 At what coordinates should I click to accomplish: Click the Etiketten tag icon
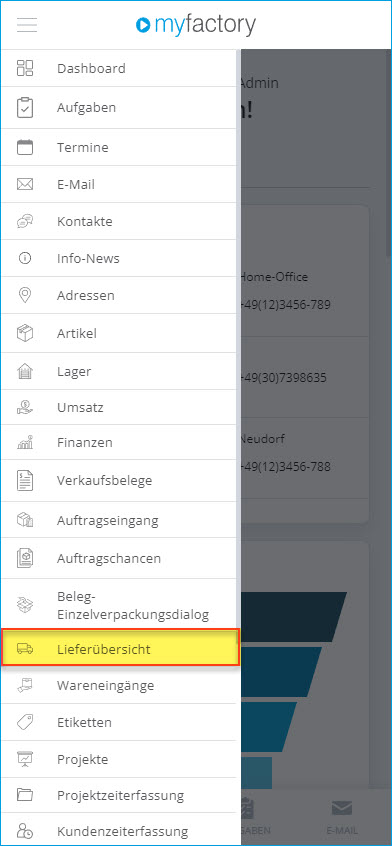click(25, 722)
